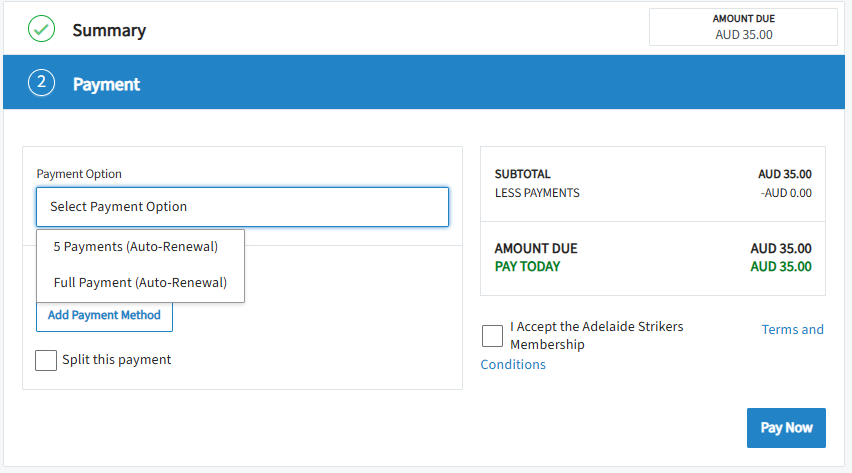852x473 pixels.
Task: Click the green checkmark beside Summary
Action: (x=41, y=29)
